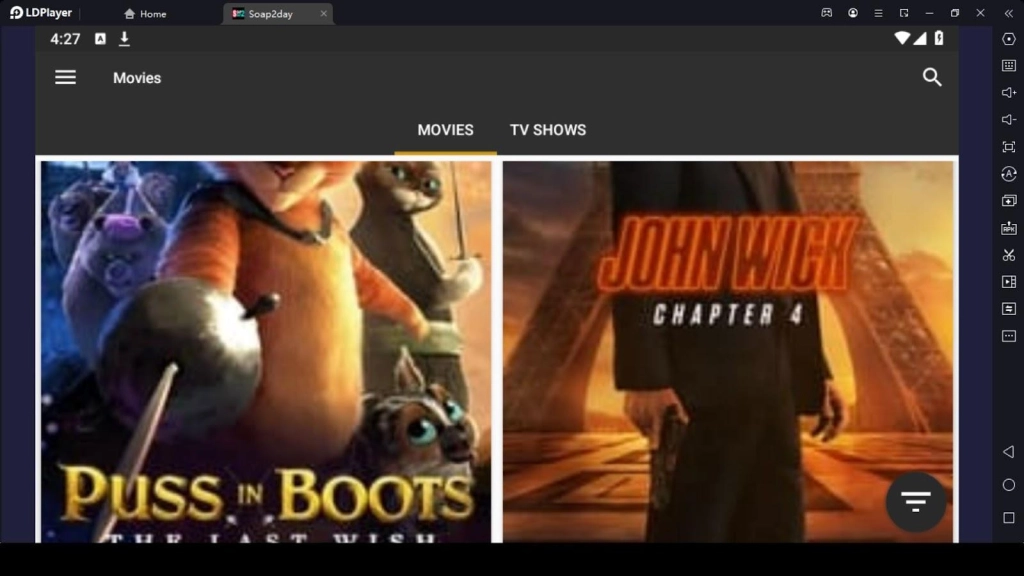Screen dimensions: 1024x576
Task: Increase emulator volume
Action: pyautogui.click(x=1008, y=93)
